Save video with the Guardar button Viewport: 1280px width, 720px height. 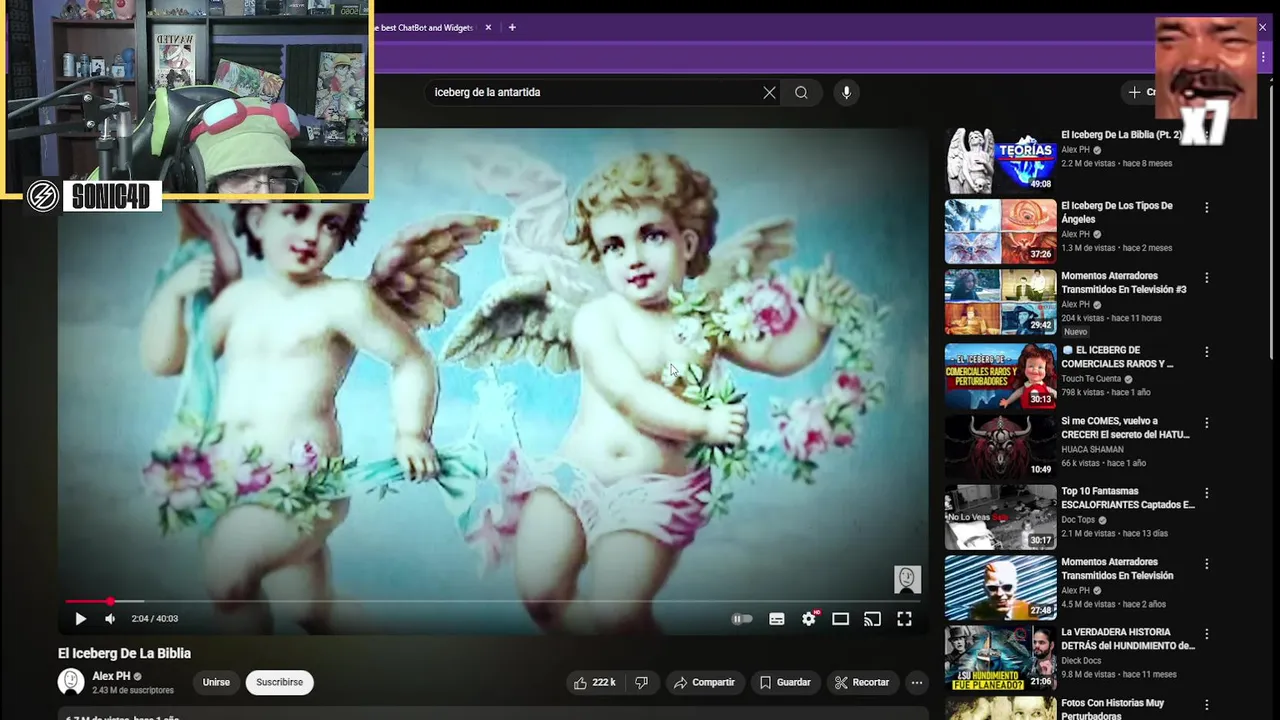point(784,683)
